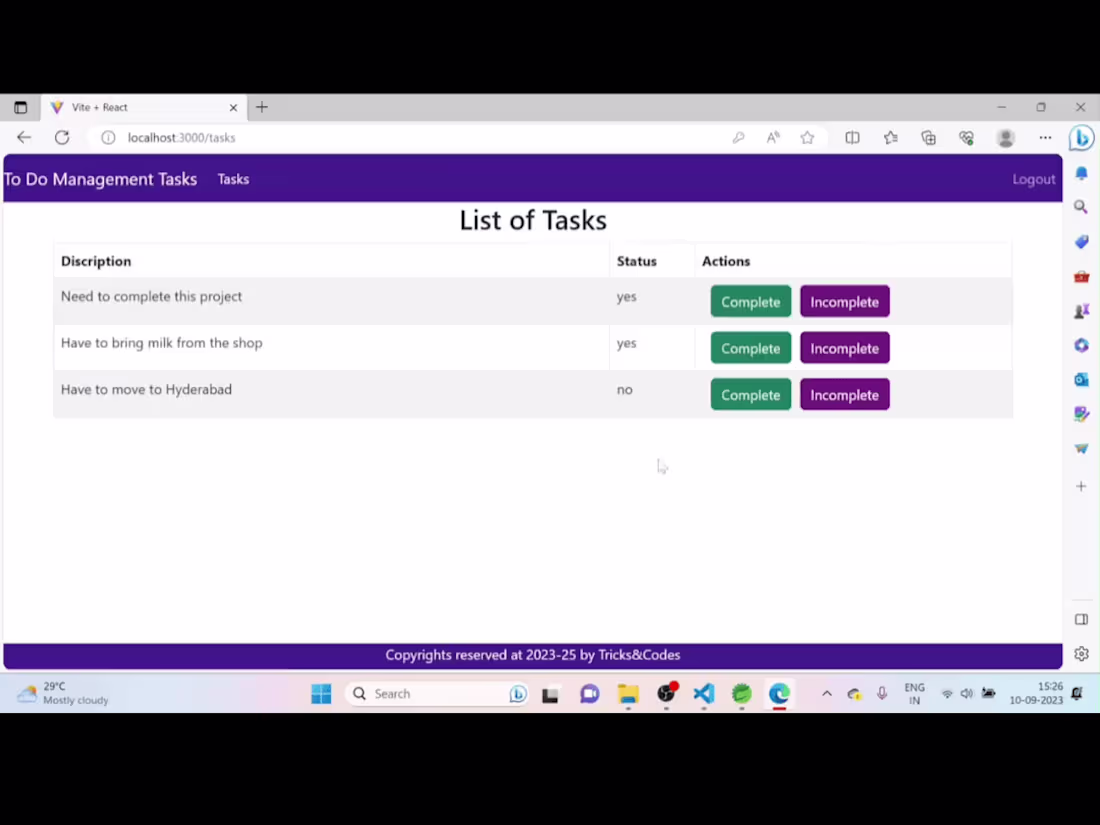The image size is (1100, 825).
Task: Open Edge settings with the ellipsis menu
Action: click(1045, 137)
